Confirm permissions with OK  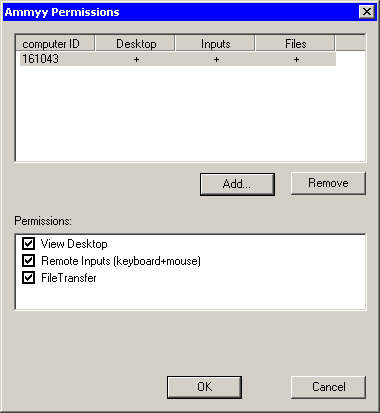pos(204,387)
